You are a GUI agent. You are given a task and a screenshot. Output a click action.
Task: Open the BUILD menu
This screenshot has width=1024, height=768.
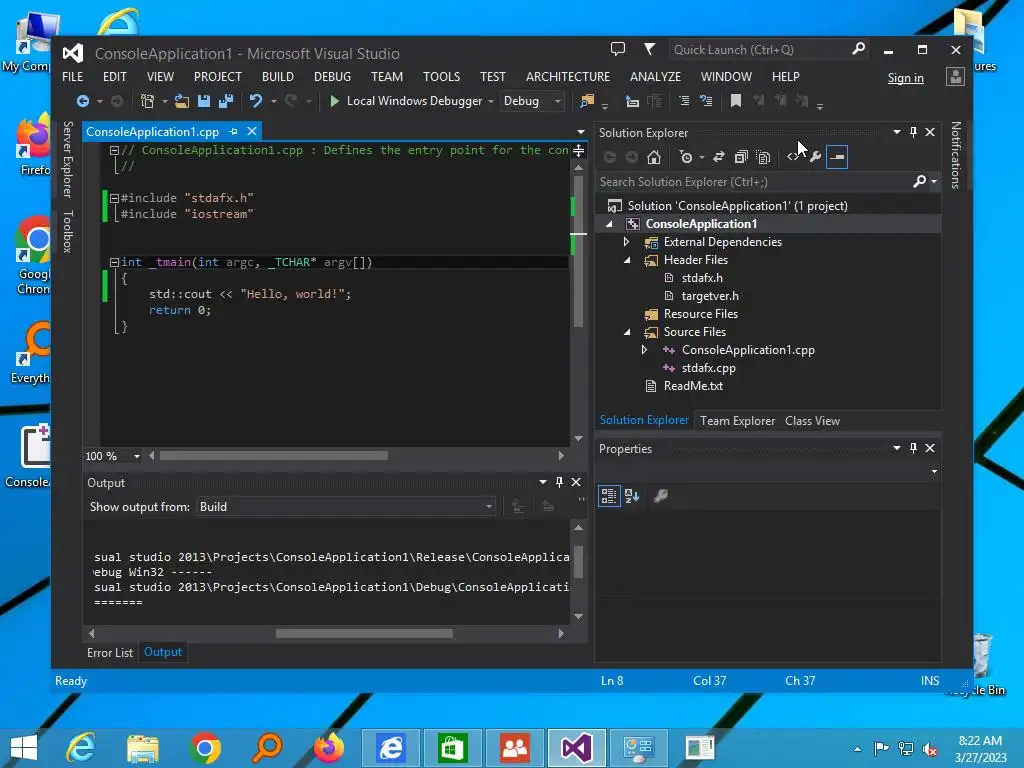pos(278,77)
